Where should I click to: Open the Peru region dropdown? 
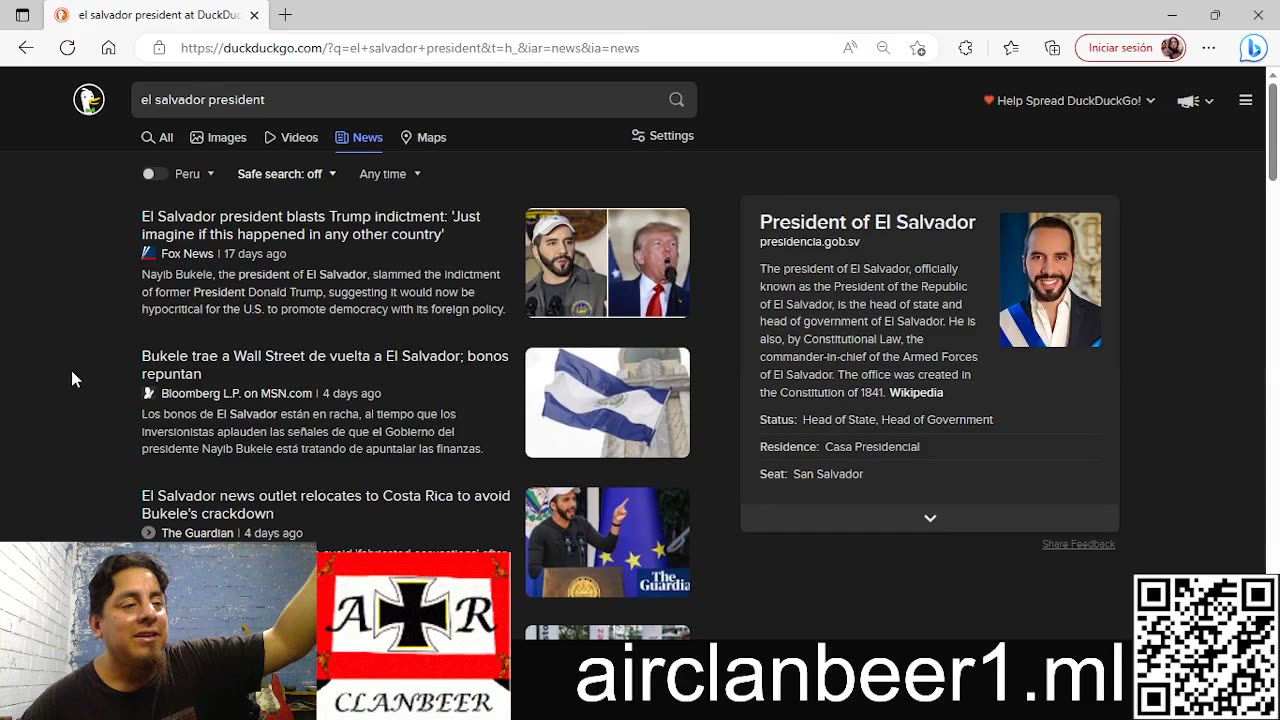point(196,174)
